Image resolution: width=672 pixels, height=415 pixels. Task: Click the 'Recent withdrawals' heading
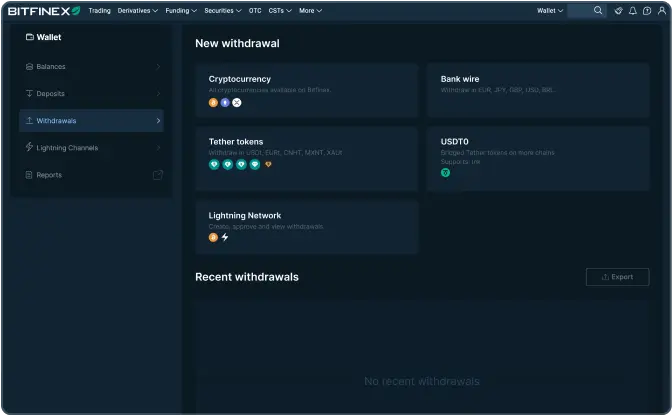point(247,277)
